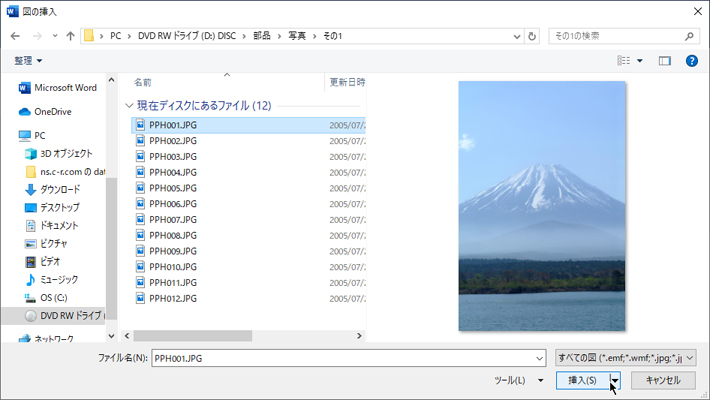Refresh the current folder listing
This screenshot has width=710, height=400.
[532, 36]
